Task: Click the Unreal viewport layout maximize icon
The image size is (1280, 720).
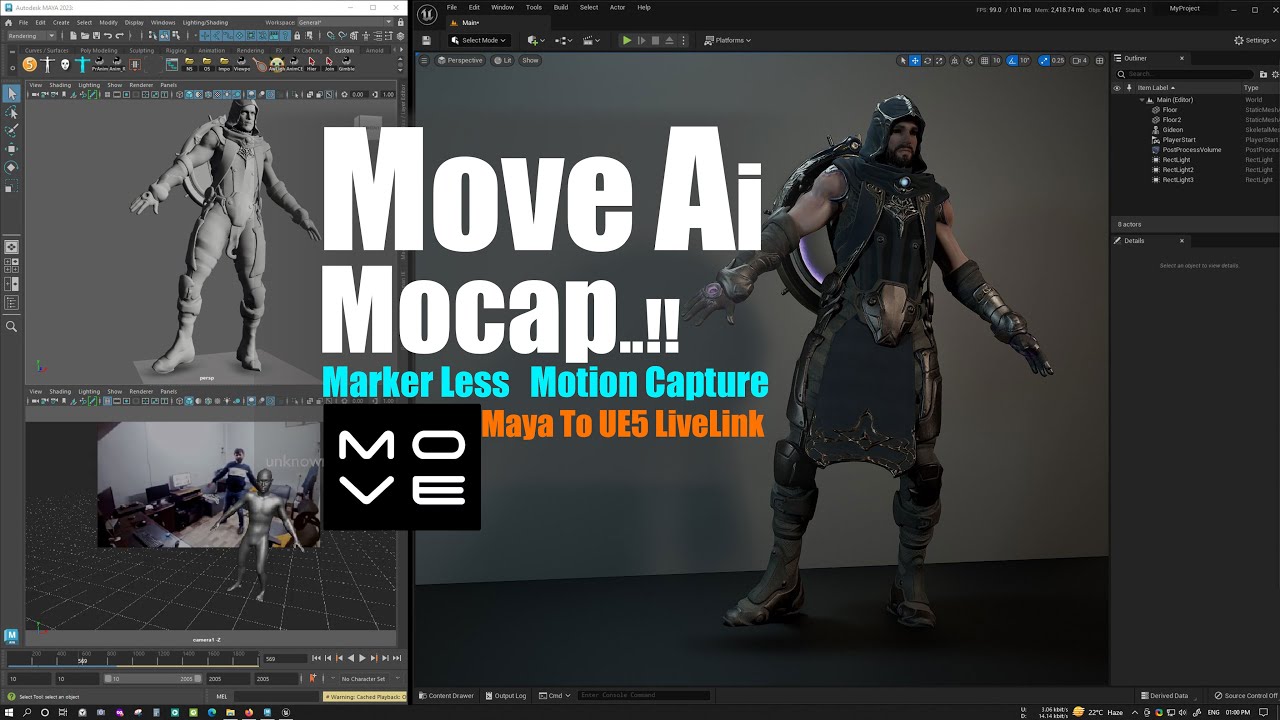Action: (x=1099, y=60)
